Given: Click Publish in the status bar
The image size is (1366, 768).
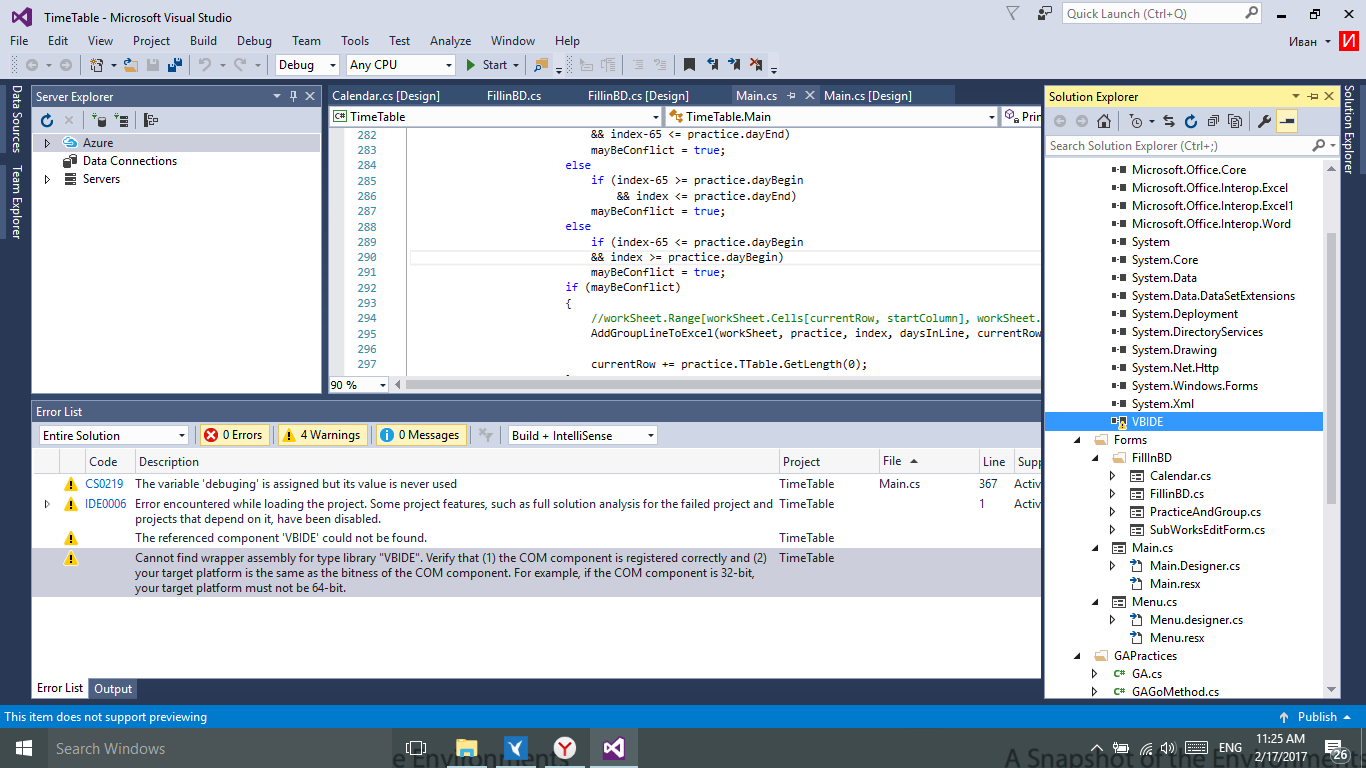Looking at the screenshot, I should 1317,717.
